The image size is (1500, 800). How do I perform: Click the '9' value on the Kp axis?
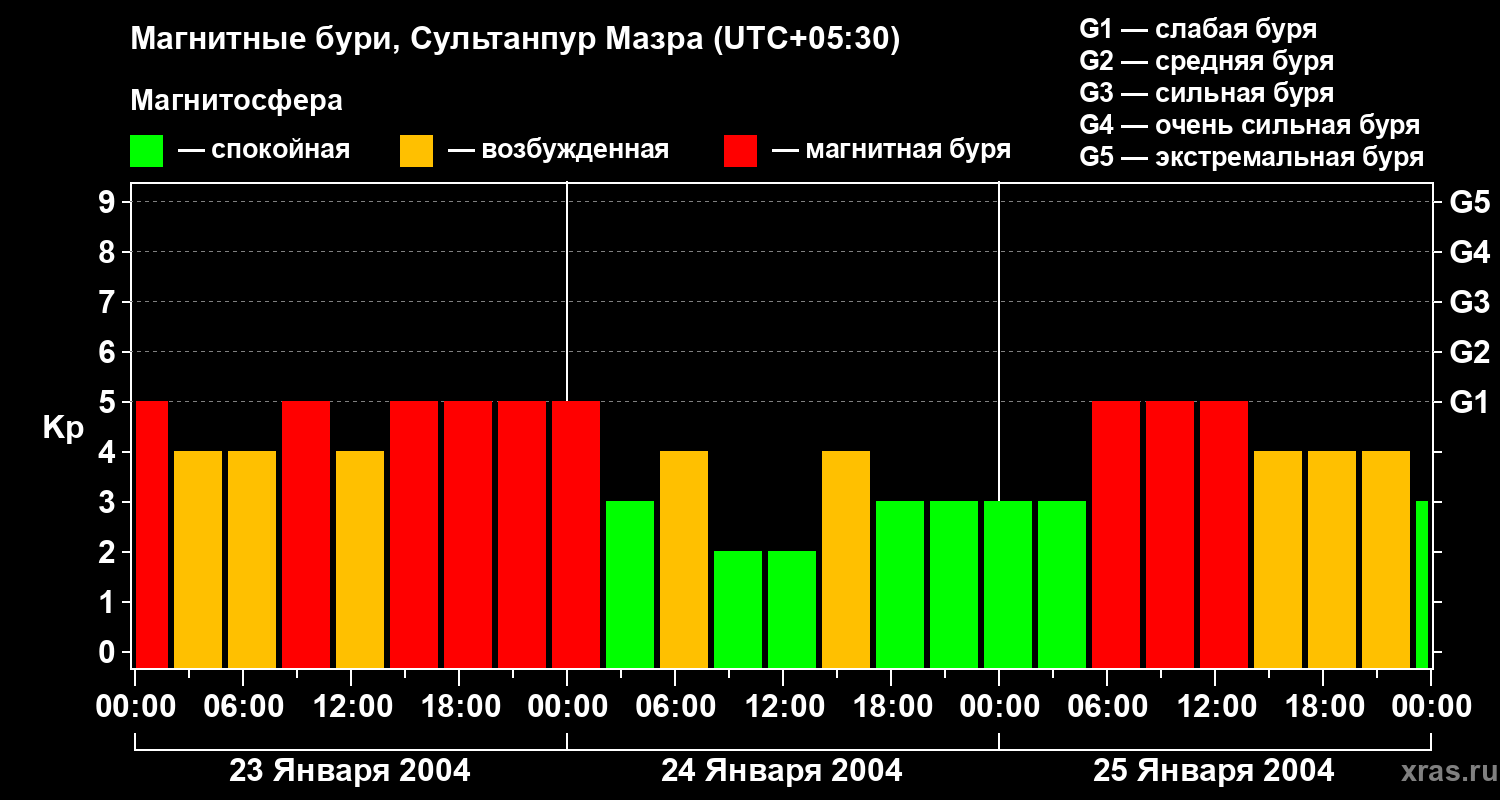click(x=109, y=202)
